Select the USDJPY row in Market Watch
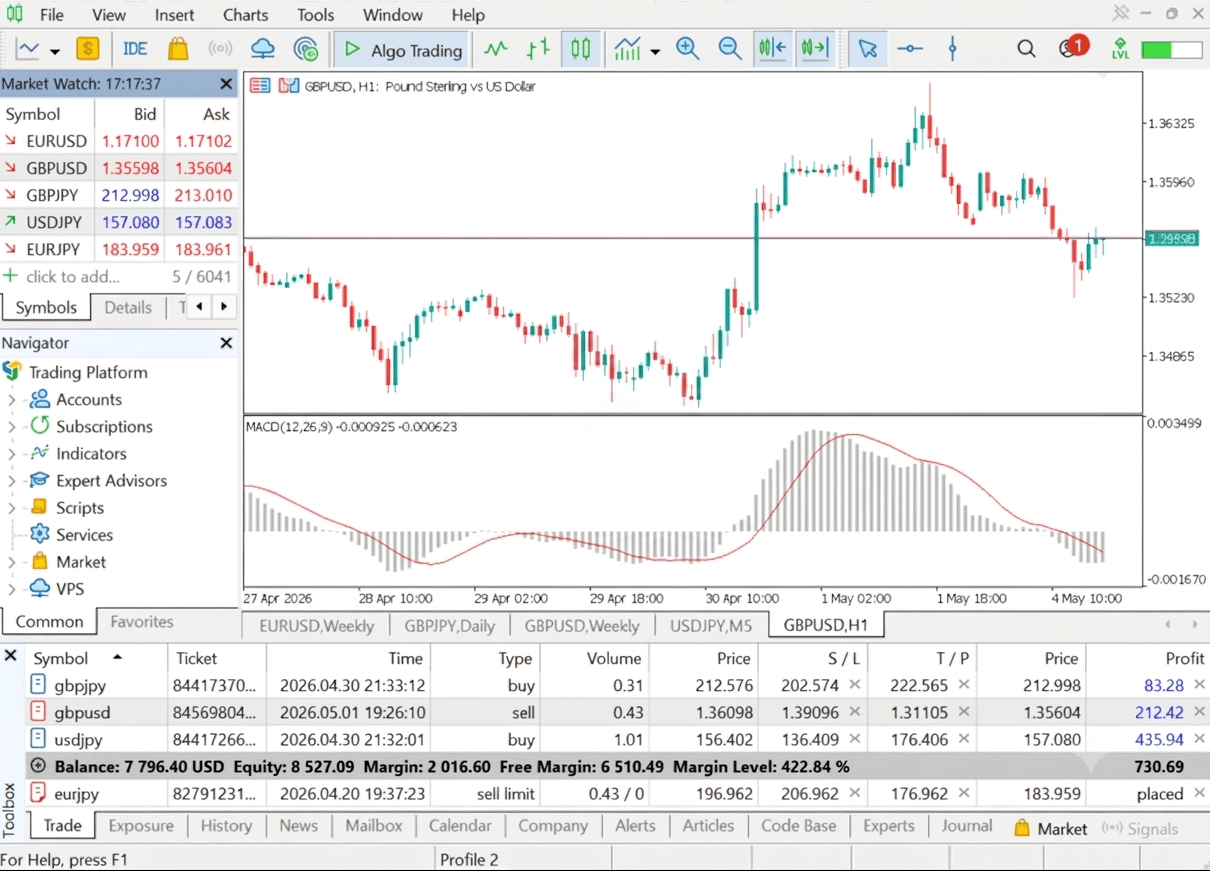Image resolution: width=1210 pixels, height=871 pixels. 119,222
